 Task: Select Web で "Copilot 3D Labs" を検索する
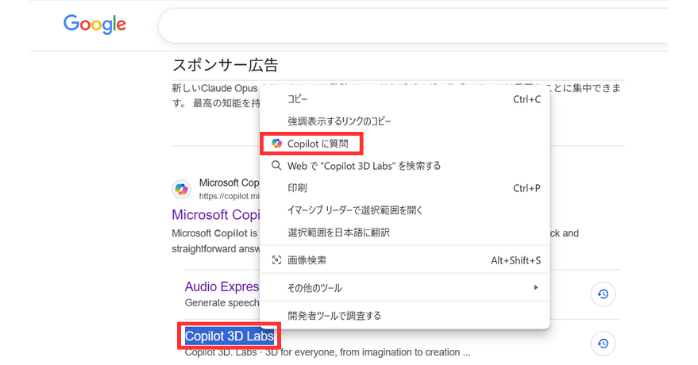(x=405, y=166)
